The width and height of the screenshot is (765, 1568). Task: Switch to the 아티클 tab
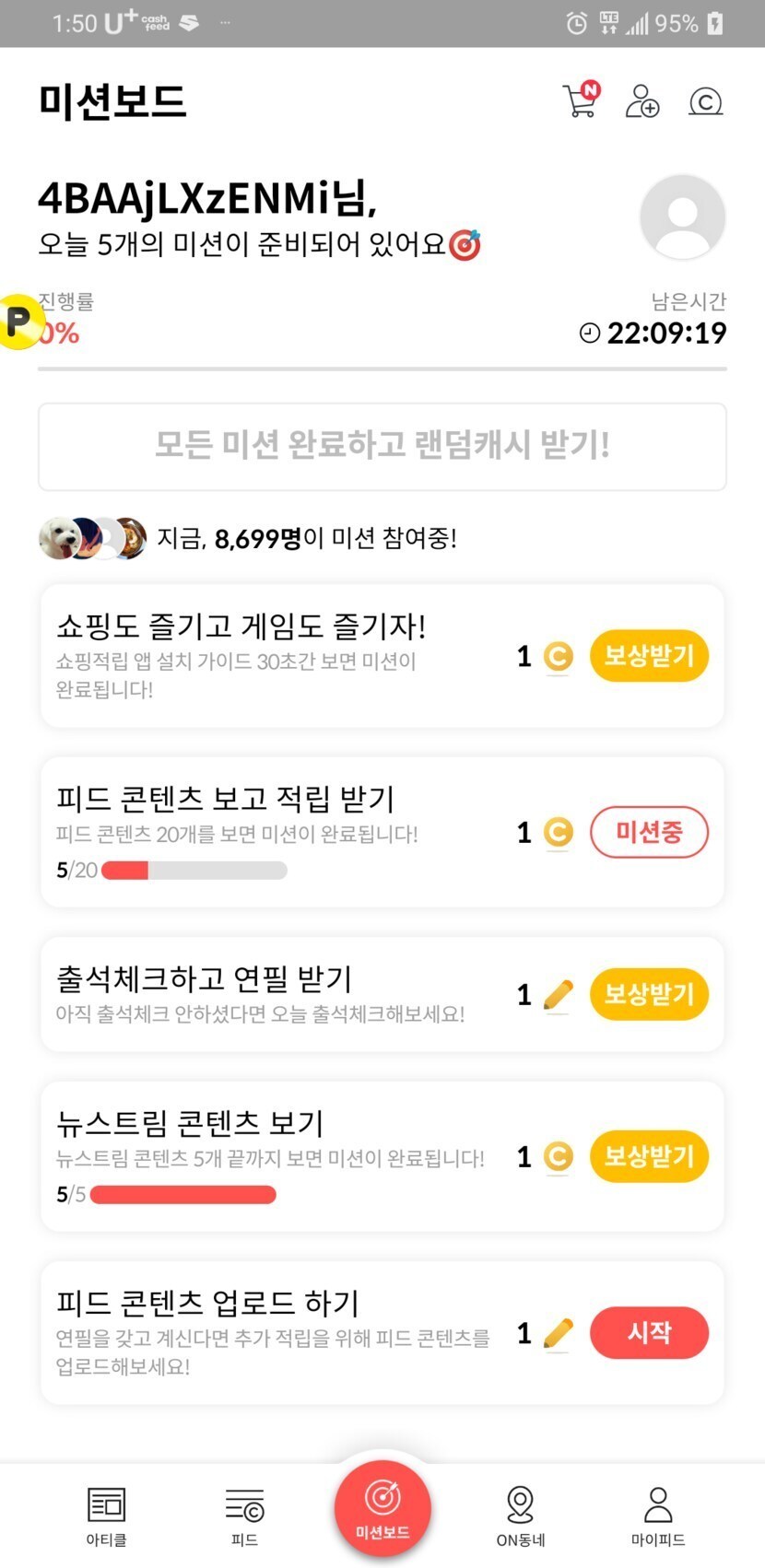(106, 1515)
